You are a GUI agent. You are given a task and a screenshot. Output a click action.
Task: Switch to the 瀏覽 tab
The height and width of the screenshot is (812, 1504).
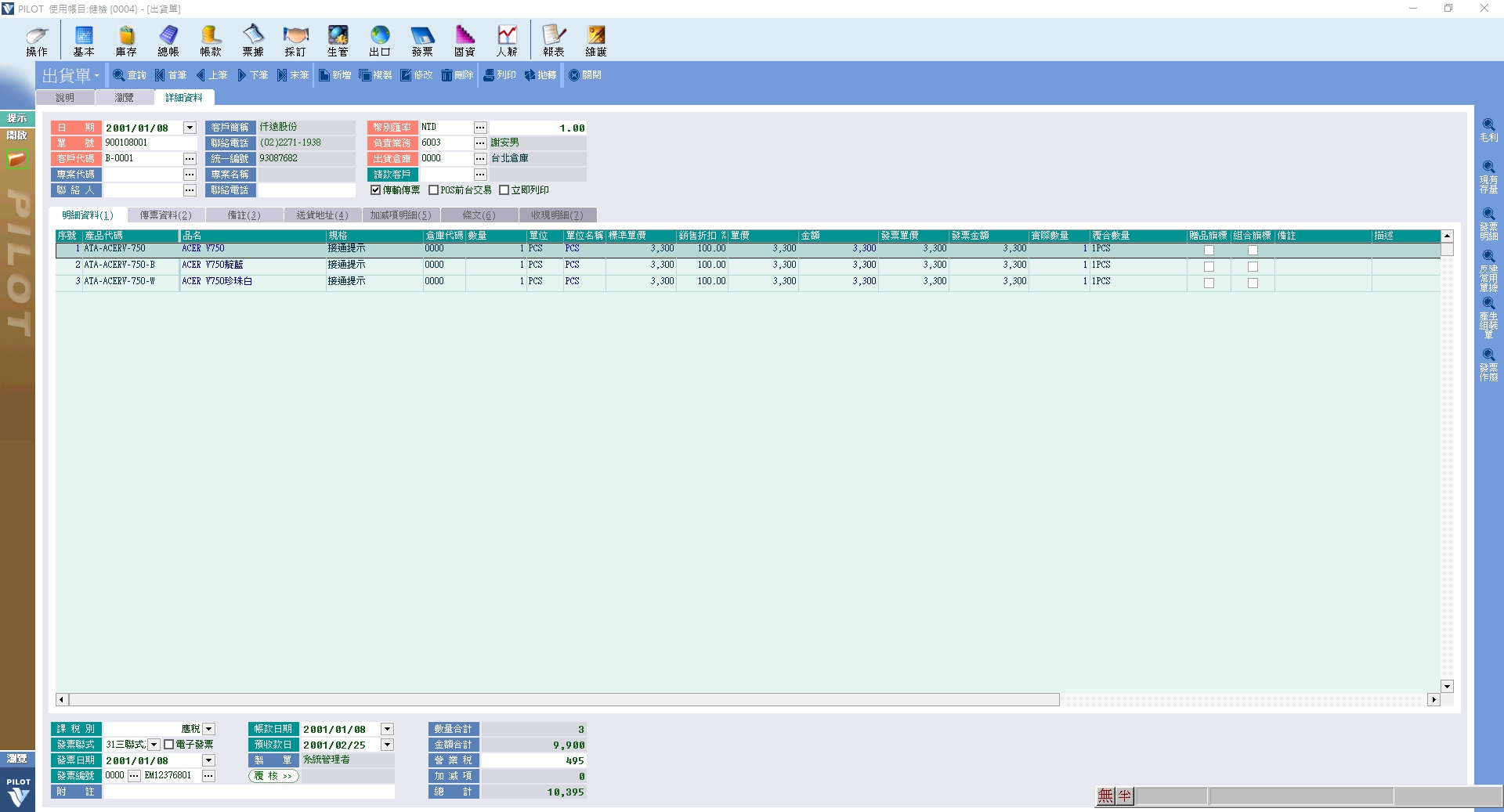124,98
